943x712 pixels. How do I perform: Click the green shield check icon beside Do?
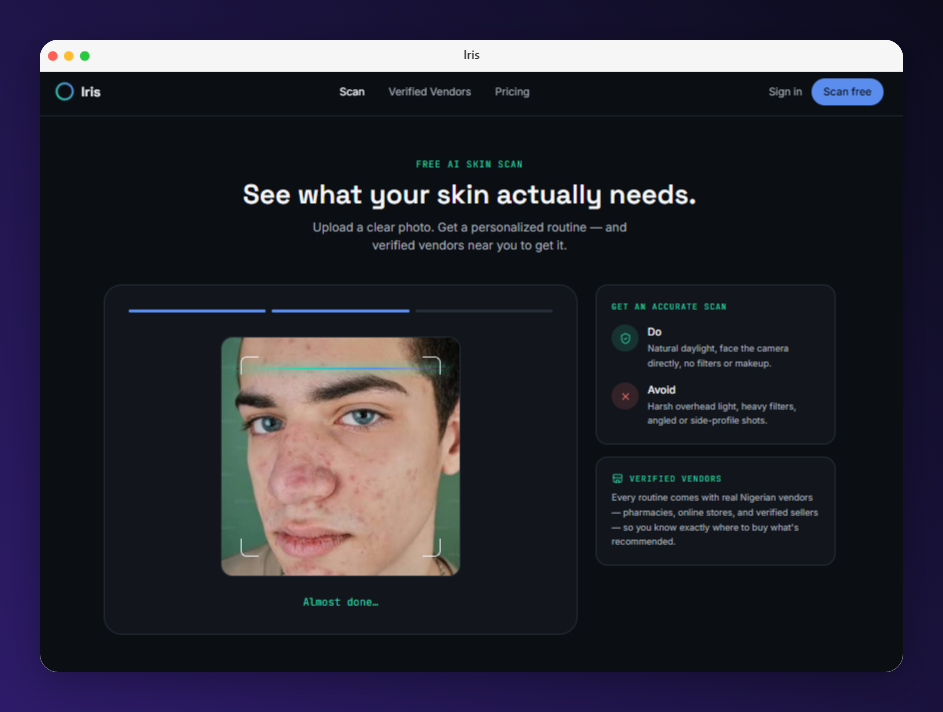[x=625, y=339]
